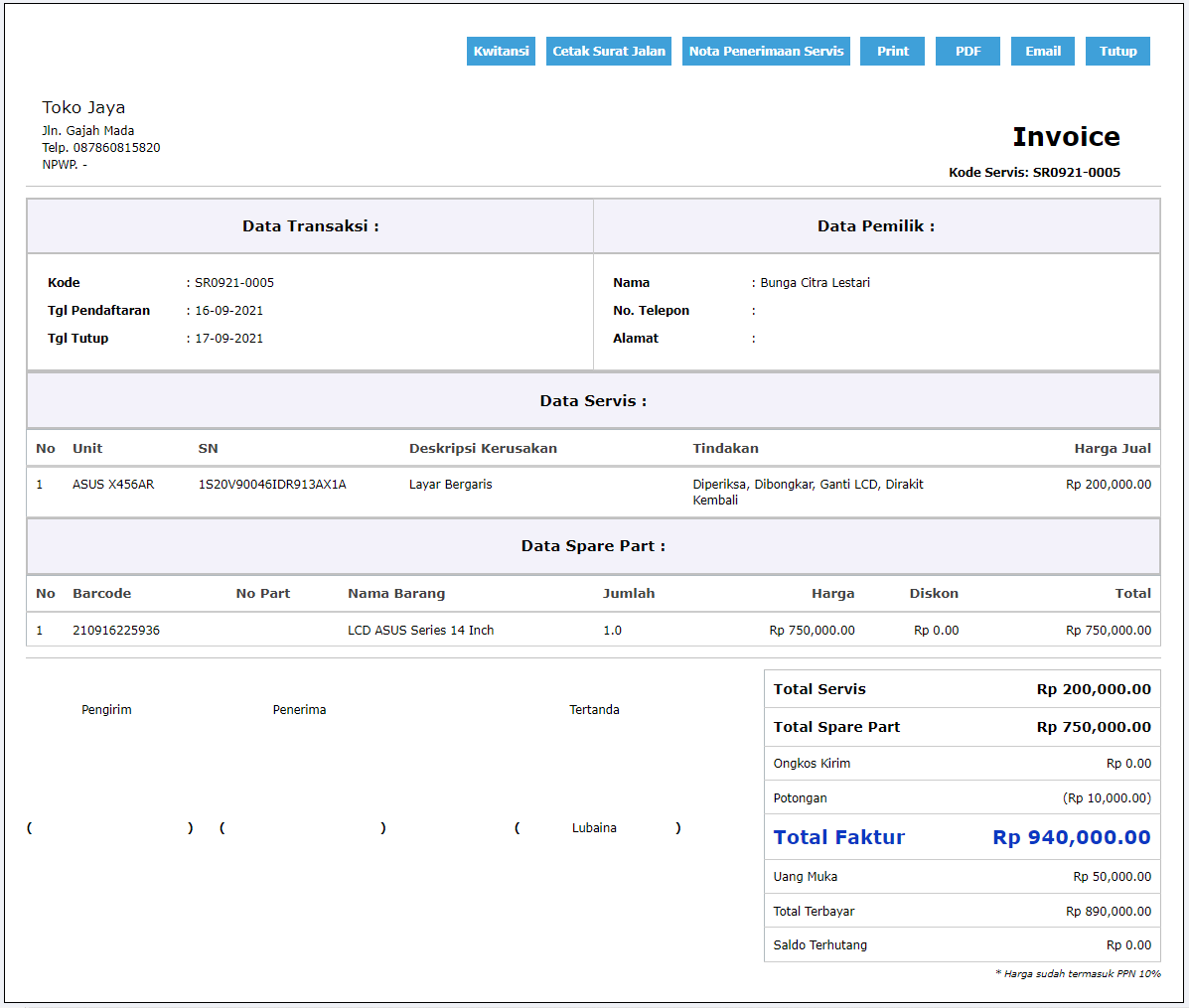This screenshot has height=1008, width=1189.
Task: Click Potongan amount (Rp 10,000.00)
Action: [x=1108, y=798]
